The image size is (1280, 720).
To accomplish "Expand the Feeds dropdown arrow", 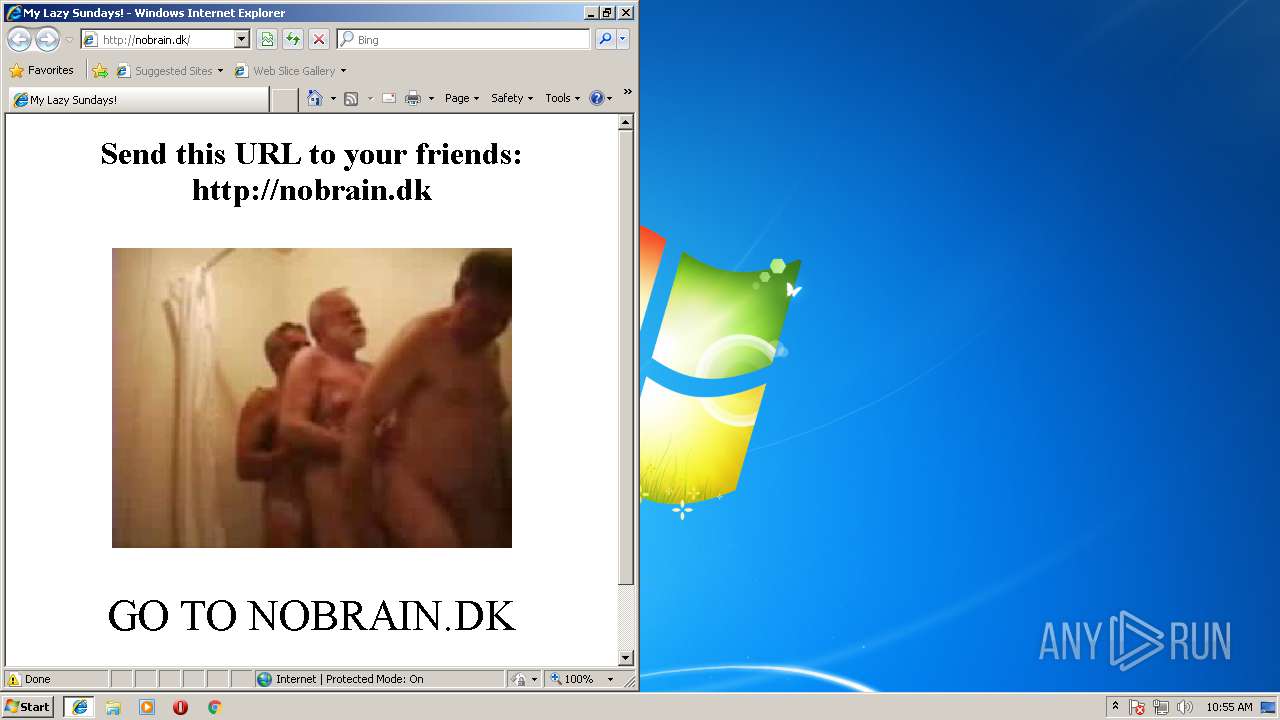I will (370, 98).
